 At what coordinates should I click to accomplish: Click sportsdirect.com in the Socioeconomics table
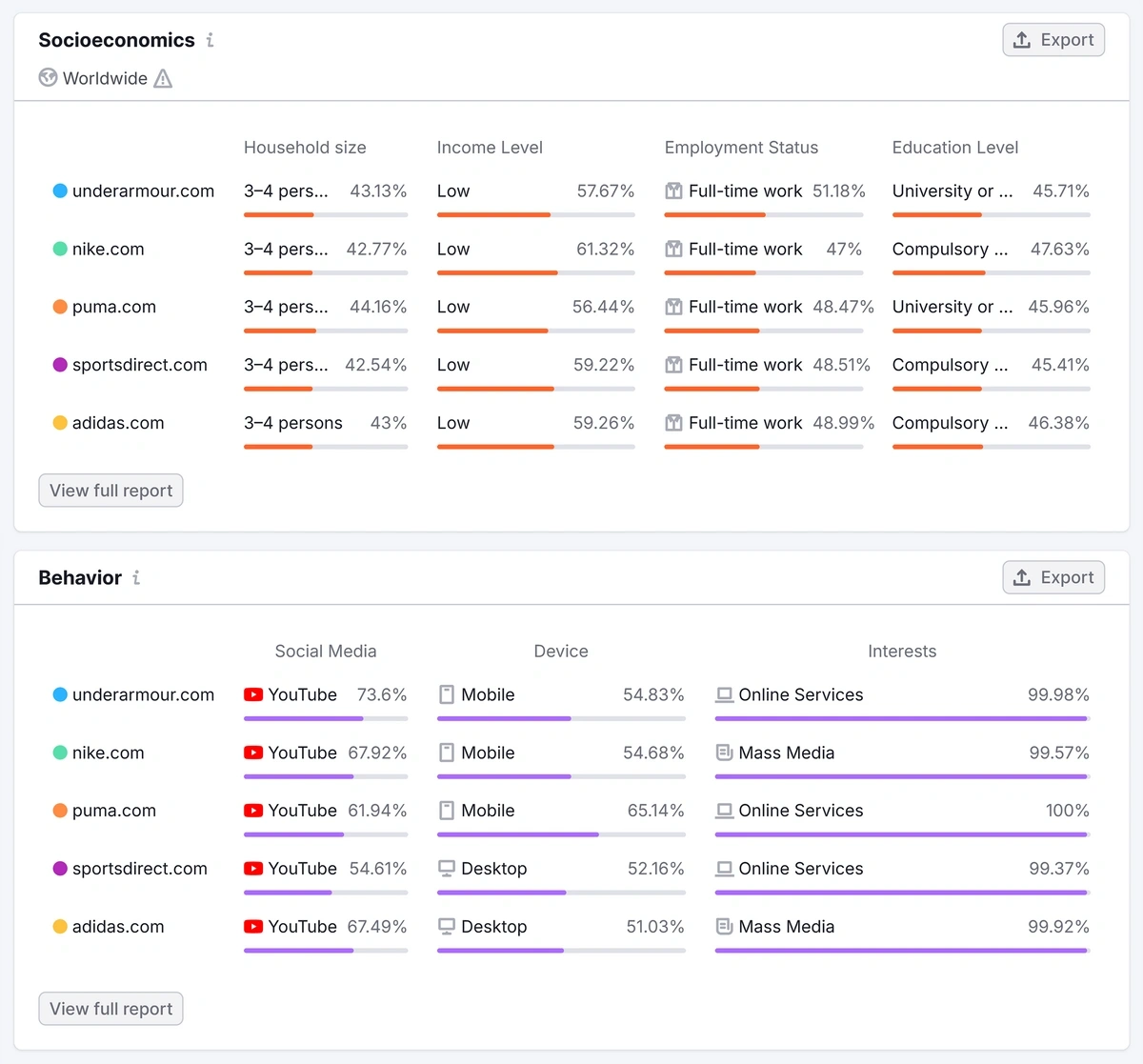point(140,365)
